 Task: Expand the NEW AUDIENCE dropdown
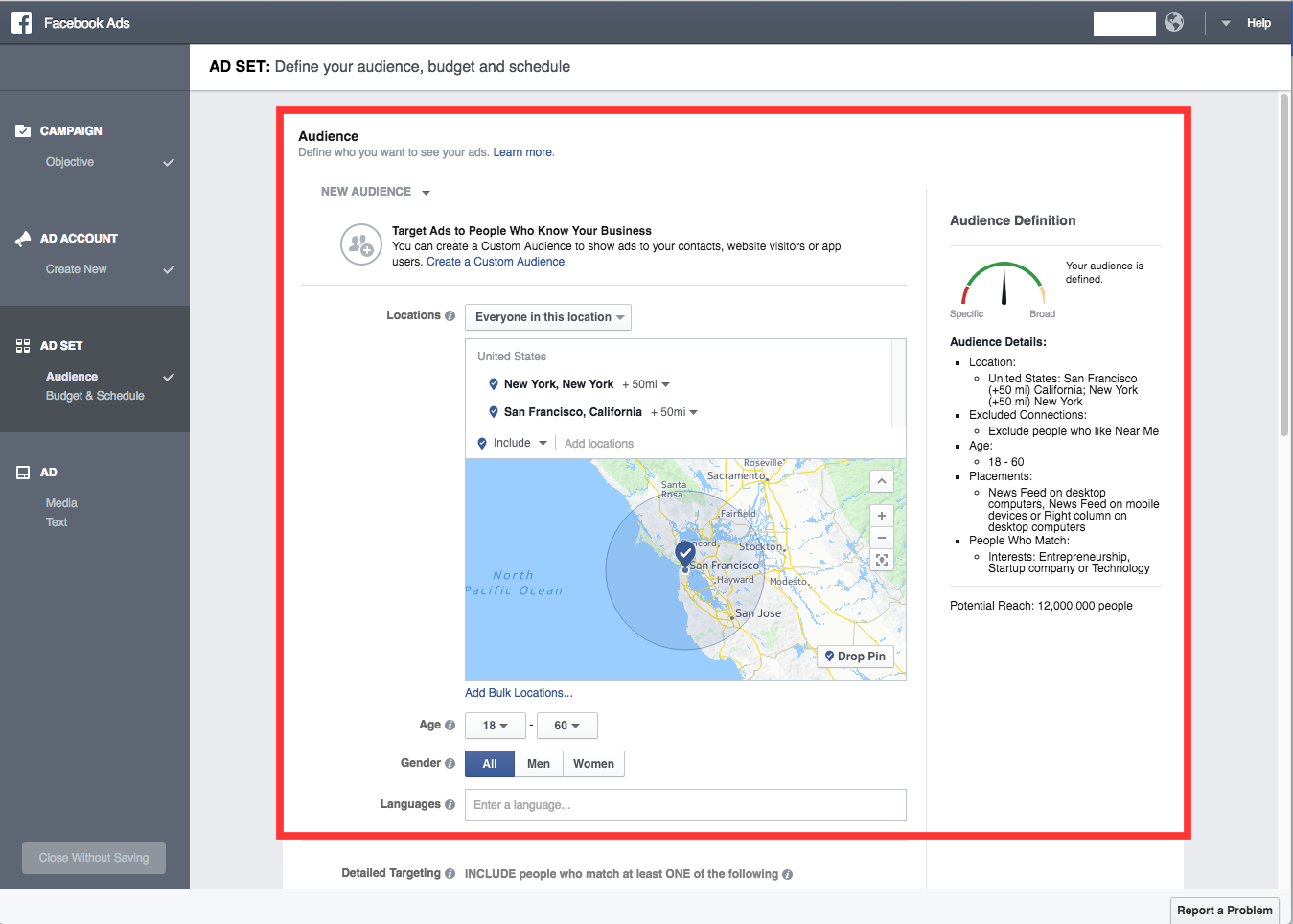click(x=376, y=192)
